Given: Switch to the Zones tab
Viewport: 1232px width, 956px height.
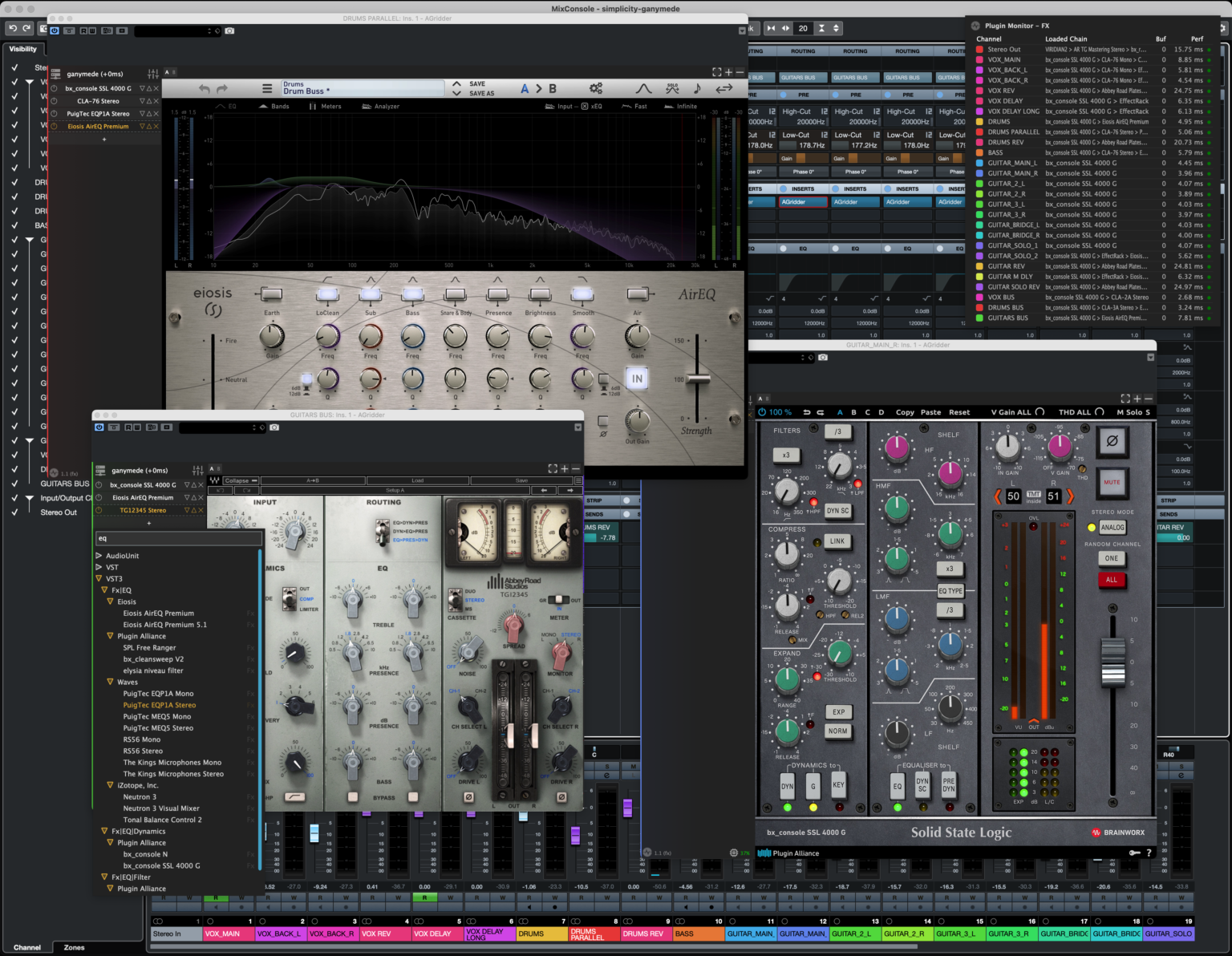Looking at the screenshot, I should coord(74,947).
